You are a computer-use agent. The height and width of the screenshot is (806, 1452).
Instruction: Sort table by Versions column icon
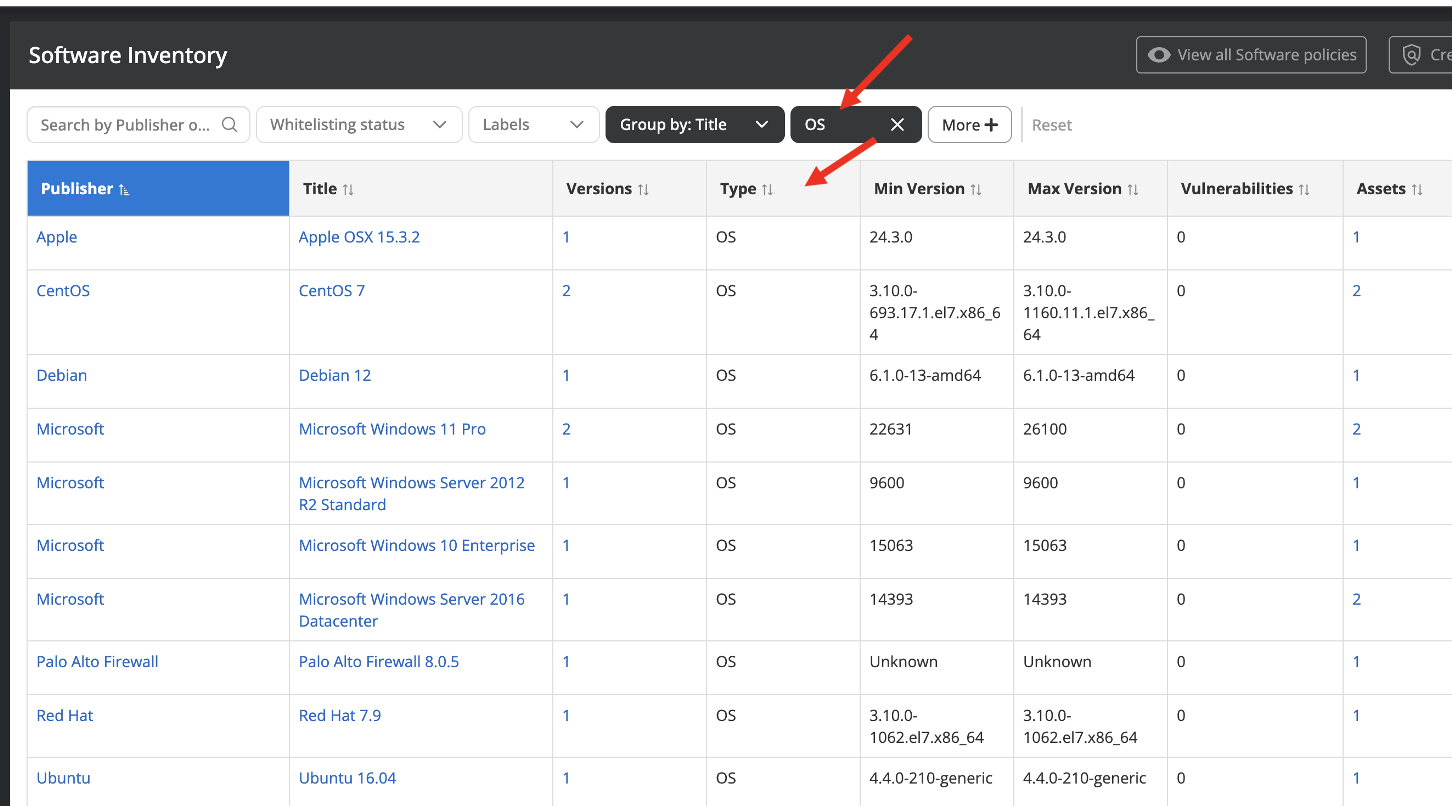click(x=643, y=189)
